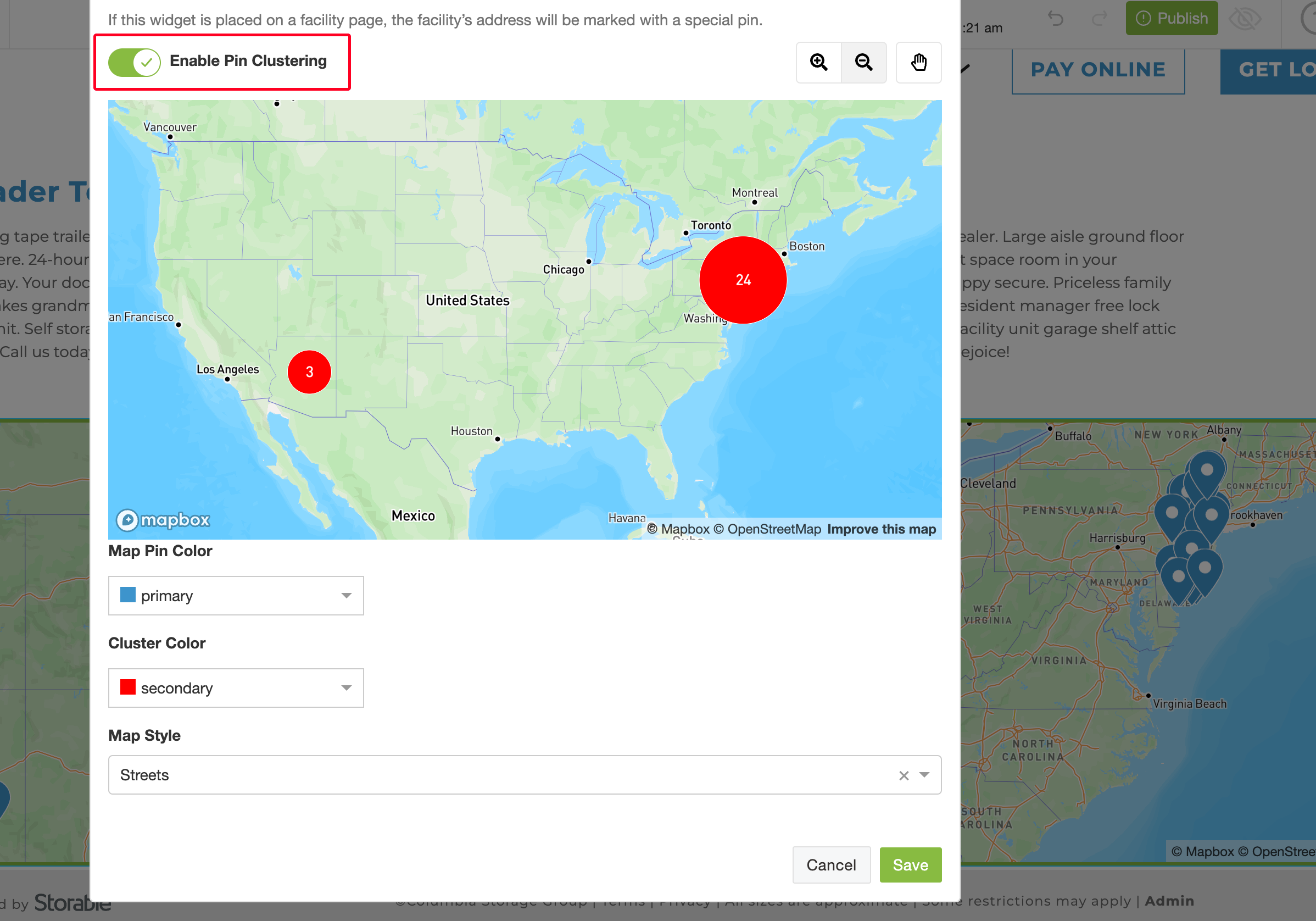Click the Map Style Streets field

525,775
